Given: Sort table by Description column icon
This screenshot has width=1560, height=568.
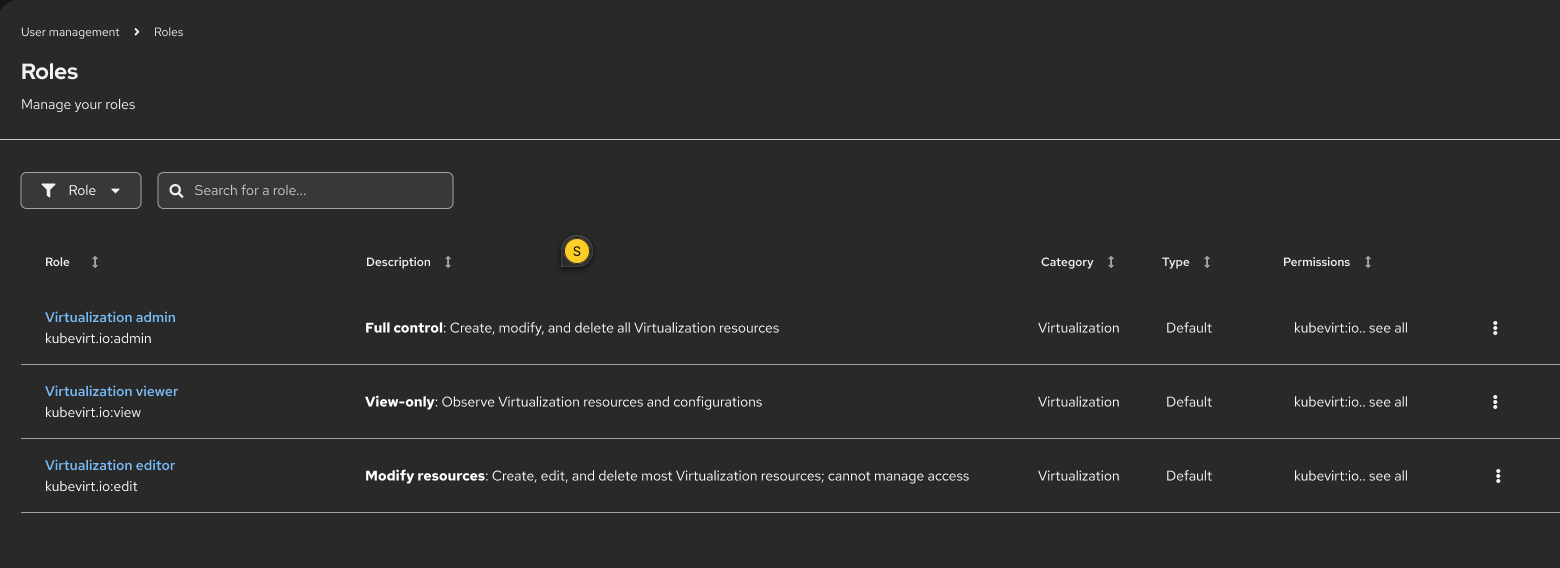Looking at the screenshot, I should point(448,262).
